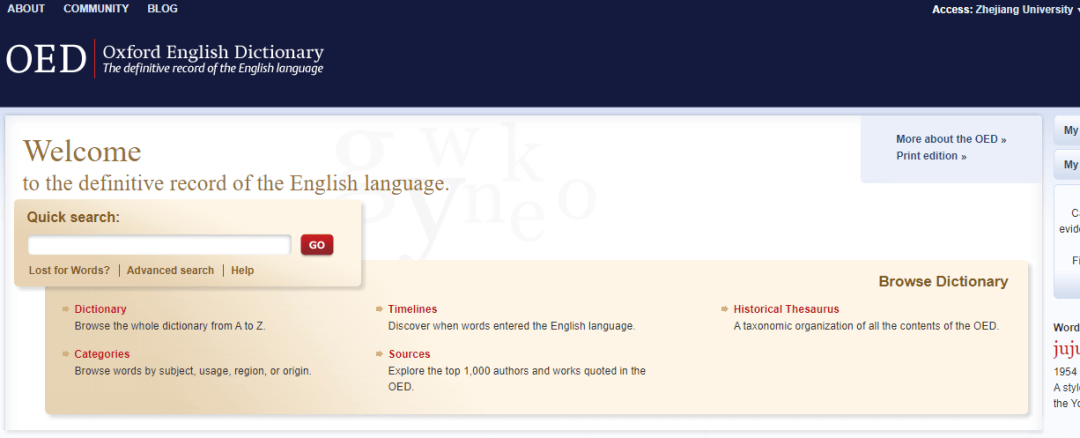Screen dimensions: 1080x438
Task: Open the Historical Thesaurus link
Action: click(x=787, y=309)
